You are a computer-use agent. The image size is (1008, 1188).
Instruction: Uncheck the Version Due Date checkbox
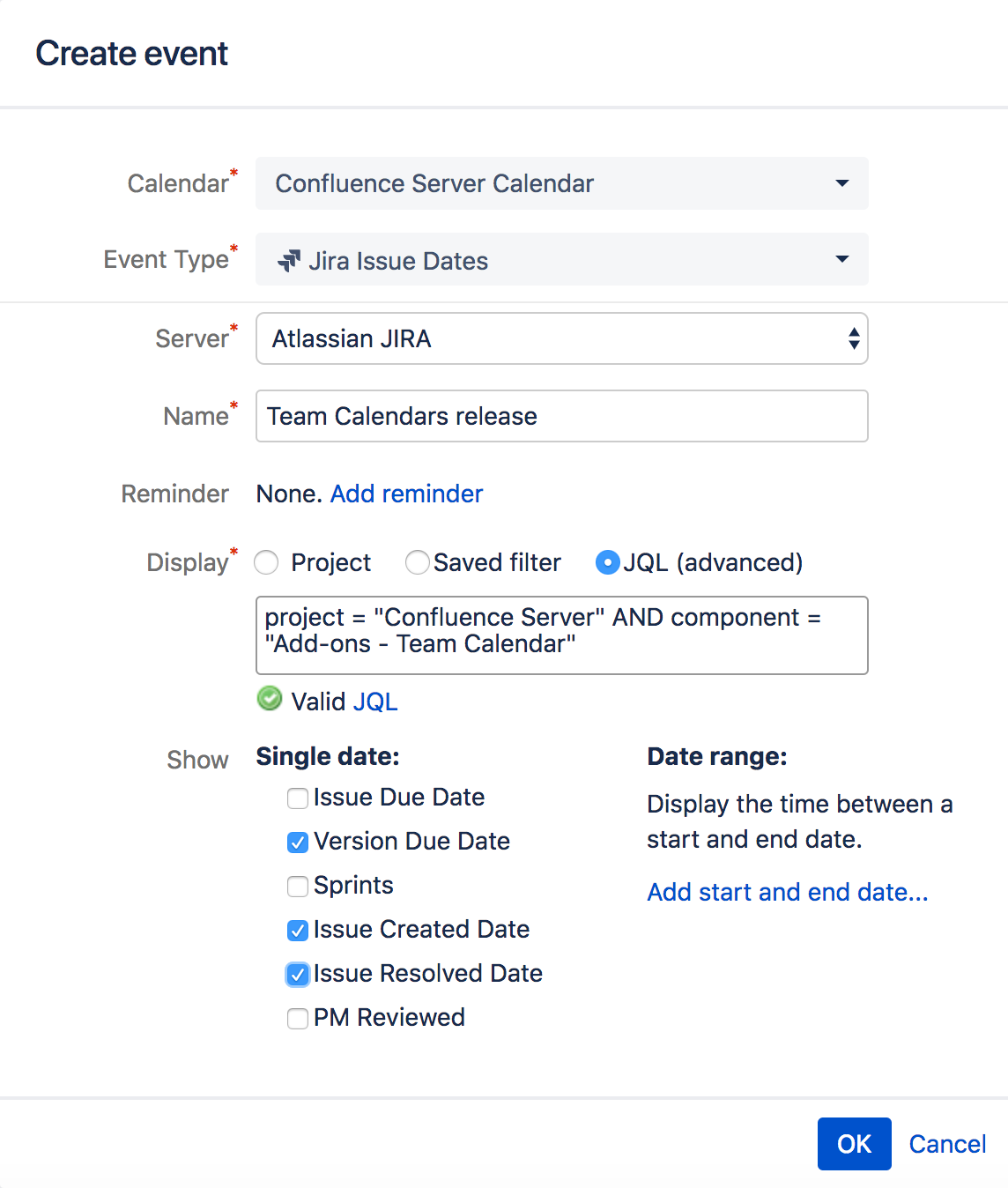[298, 843]
